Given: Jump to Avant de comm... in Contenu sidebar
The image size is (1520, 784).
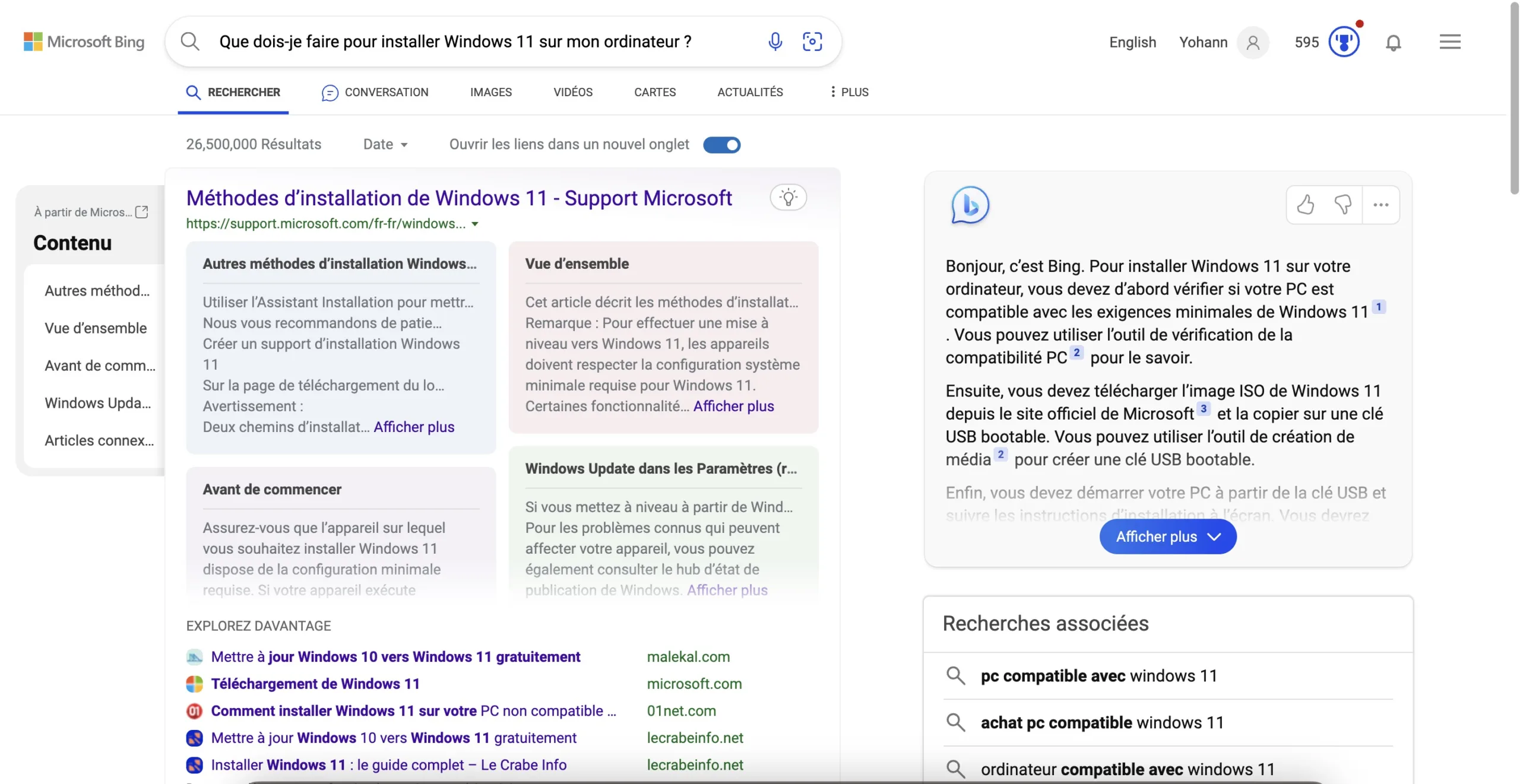Looking at the screenshot, I should coord(100,366).
